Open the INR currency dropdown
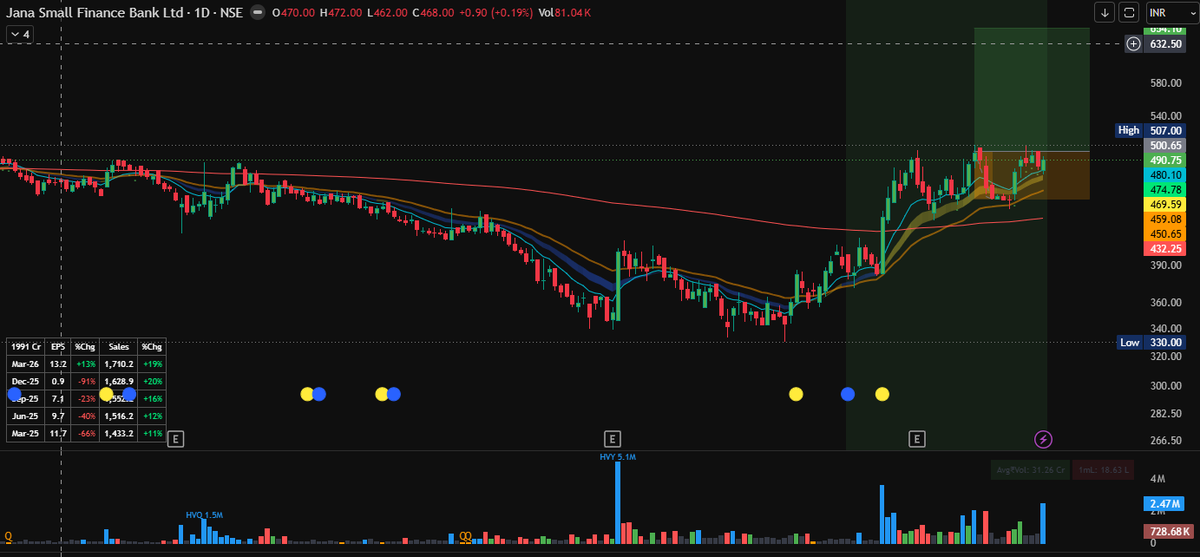Viewport: 1200px width, 557px height. (1171, 12)
